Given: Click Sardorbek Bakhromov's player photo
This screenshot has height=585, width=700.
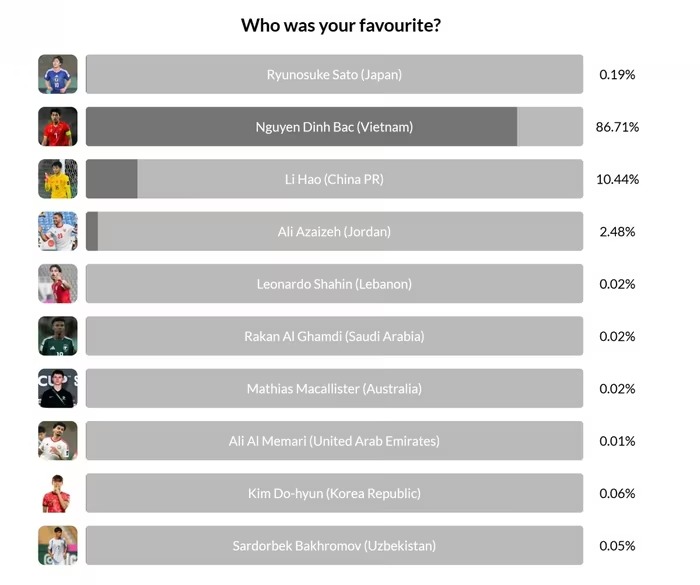Looking at the screenshot, I should click(x=57, y=545).
